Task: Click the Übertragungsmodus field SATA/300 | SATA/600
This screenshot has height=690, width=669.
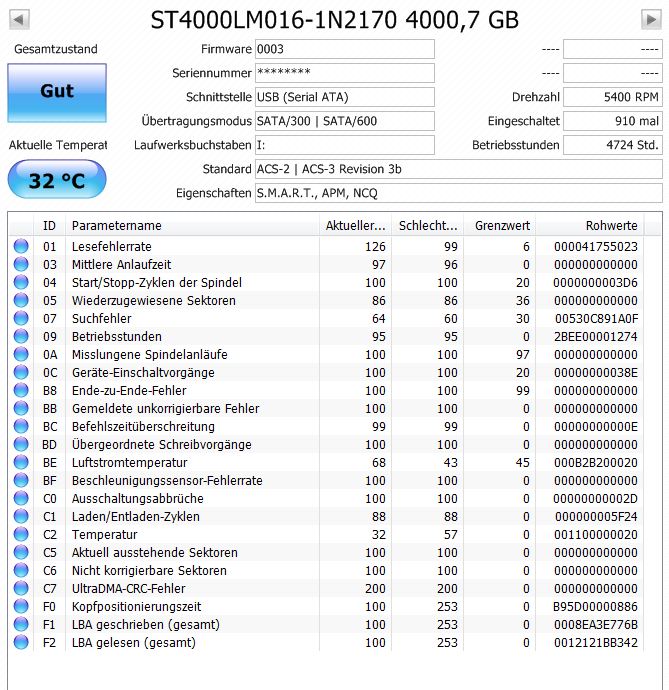Action: (345, 121)
